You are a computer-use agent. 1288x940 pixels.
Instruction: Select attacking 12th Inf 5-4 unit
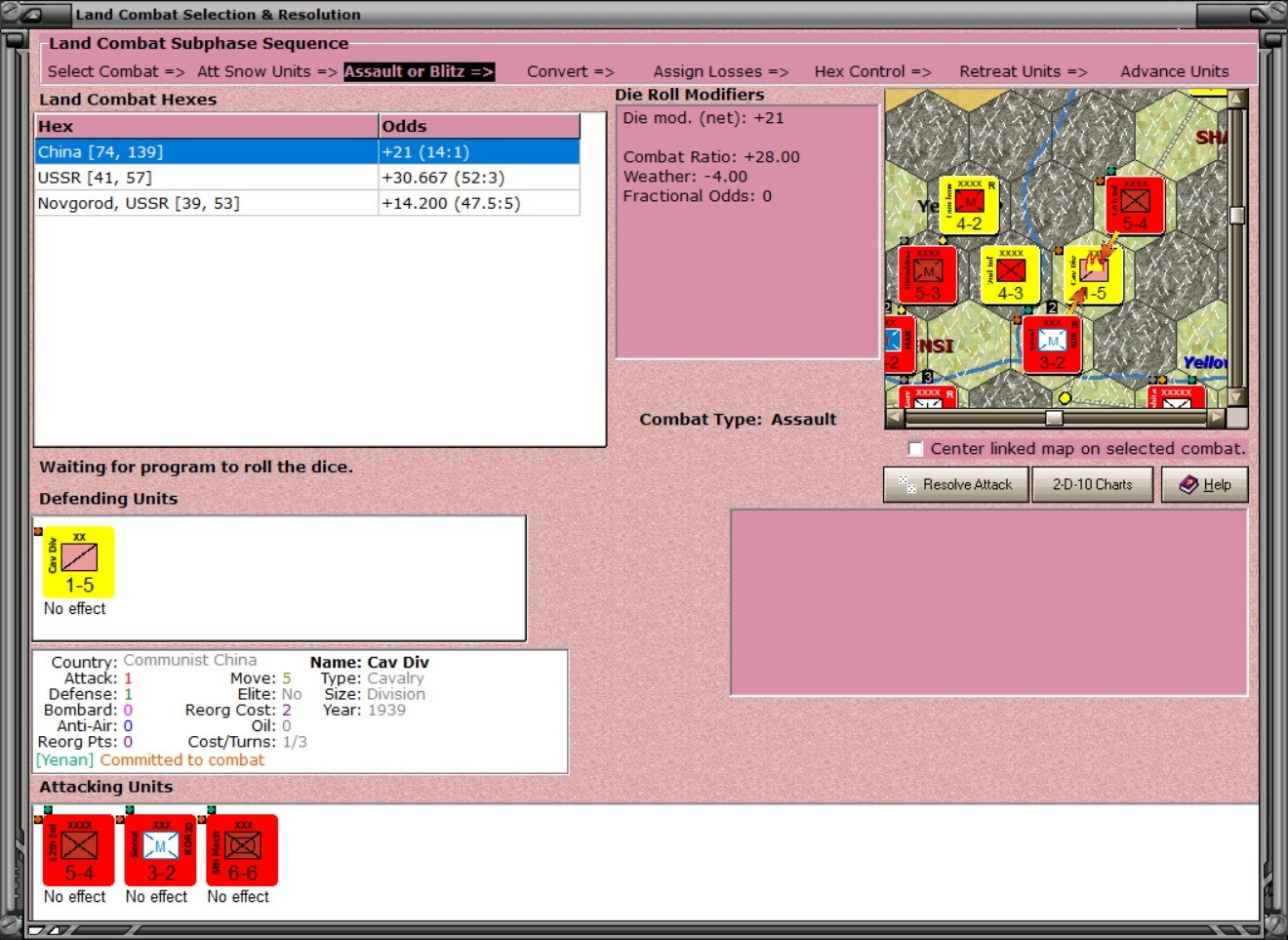click(x=79, y=850)
